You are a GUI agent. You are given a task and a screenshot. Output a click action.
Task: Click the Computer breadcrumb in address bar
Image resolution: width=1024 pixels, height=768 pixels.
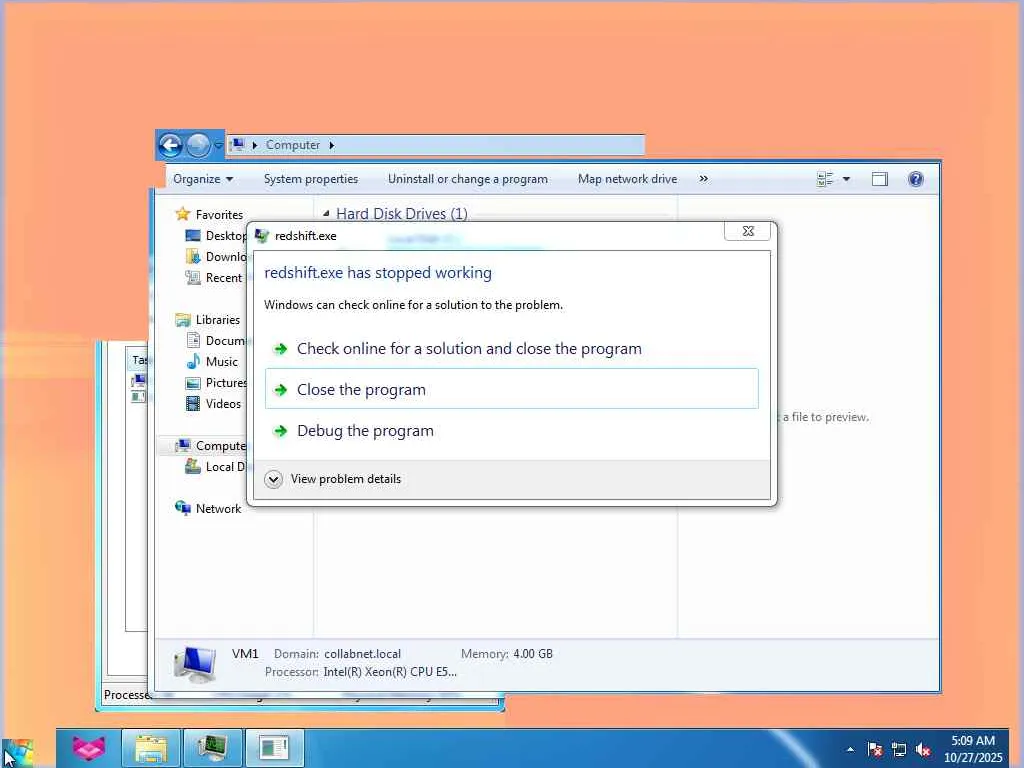coord(293,145)
